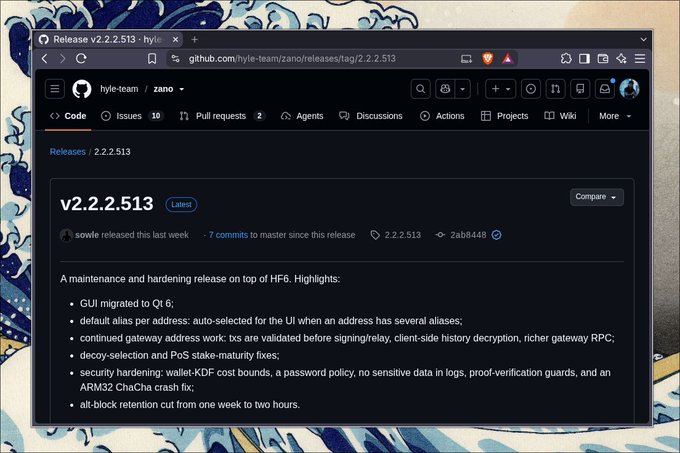This screenshot has width=680, height=453.
Task: Switch to the Issues tab
Action: (132, 116)
